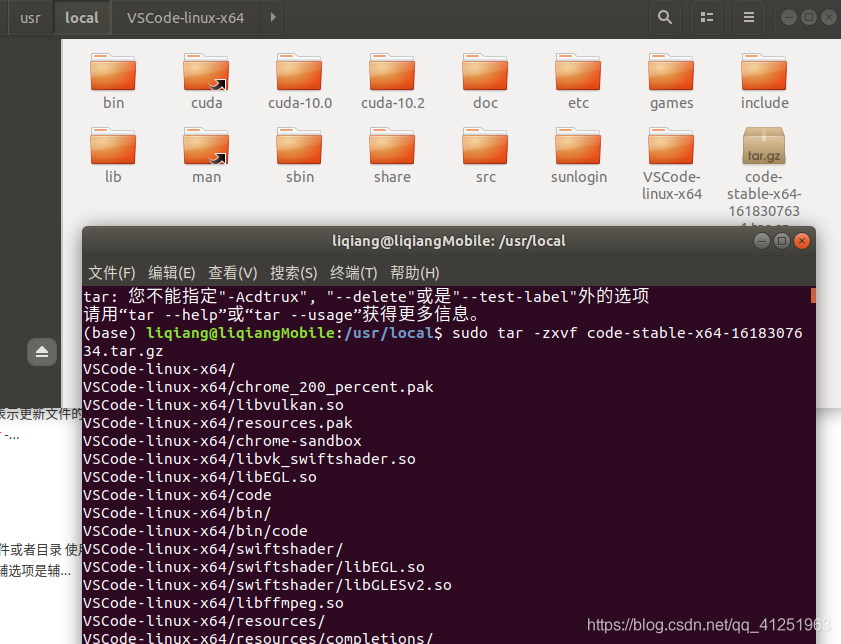Open the hamburger menu in Nautilus
This screenshot has width=841, height=644.
(x=748, y=17)
